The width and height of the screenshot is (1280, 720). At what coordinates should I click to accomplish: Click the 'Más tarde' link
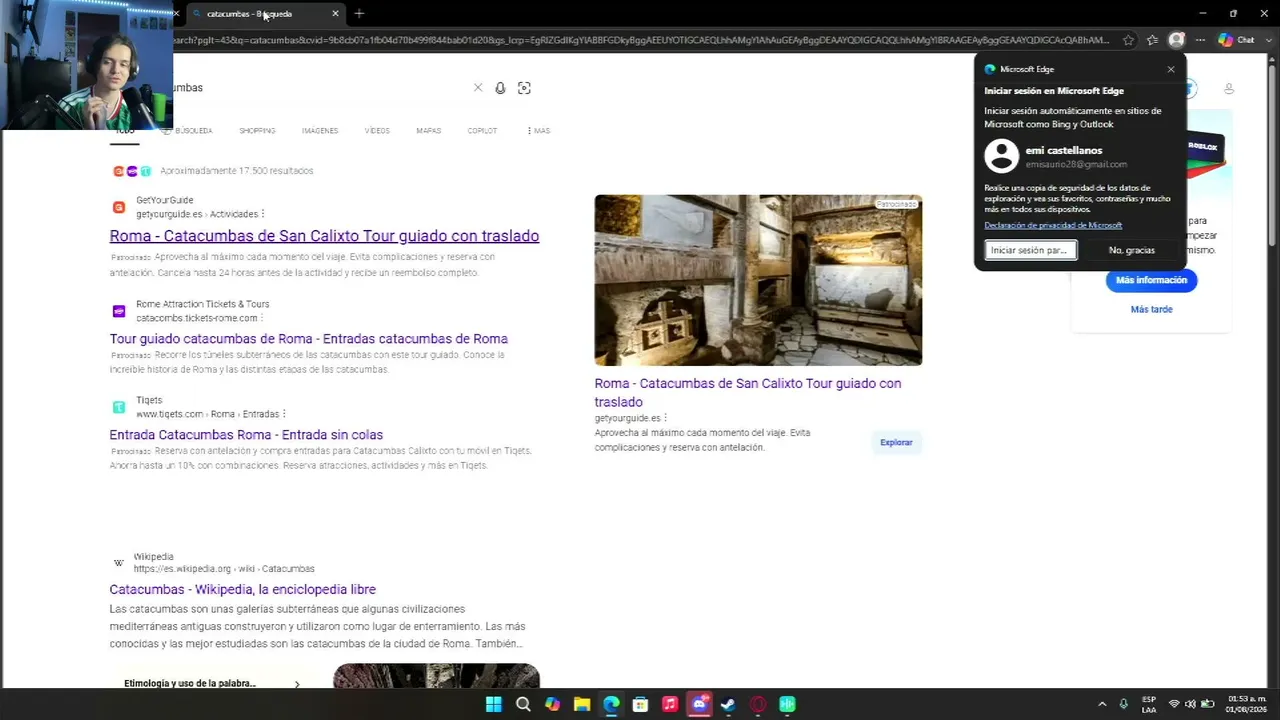click(x=1151, y=310)
